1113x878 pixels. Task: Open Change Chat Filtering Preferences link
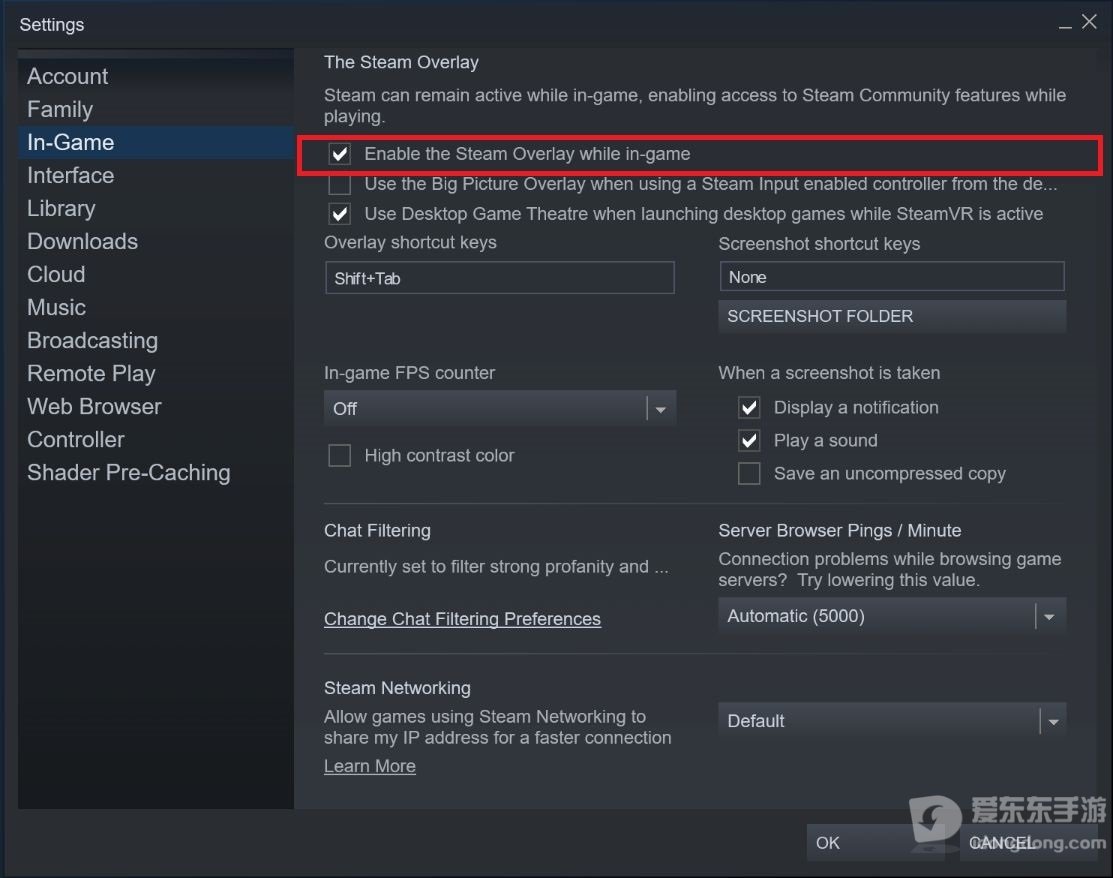[462, 619]
